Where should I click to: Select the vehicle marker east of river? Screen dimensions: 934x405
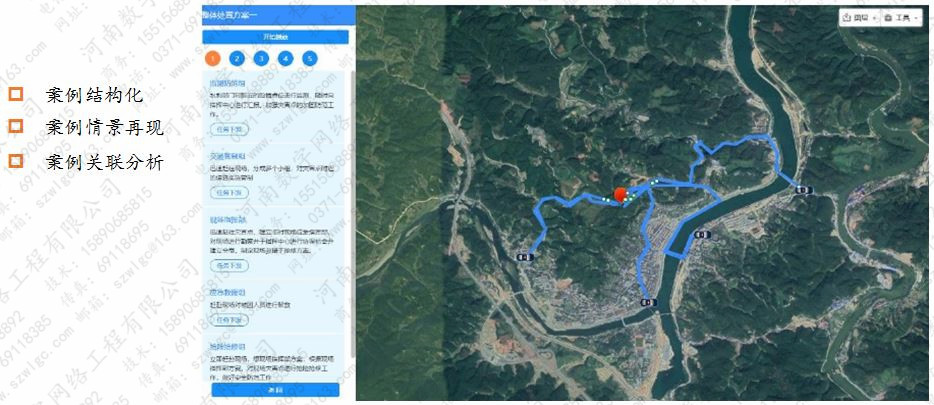pyautogui.click(x=804, y=190)
